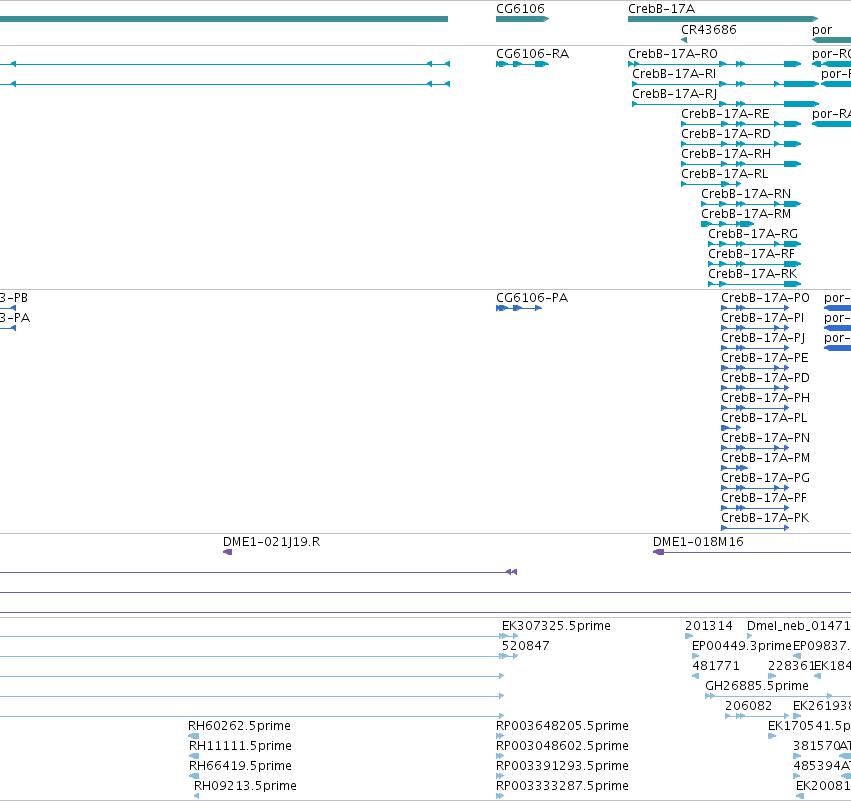Image resolution: width=851 pixels, height=801 pixels.
Task: Select protein CrebB-17A-PH
Action: click(765, 398)
